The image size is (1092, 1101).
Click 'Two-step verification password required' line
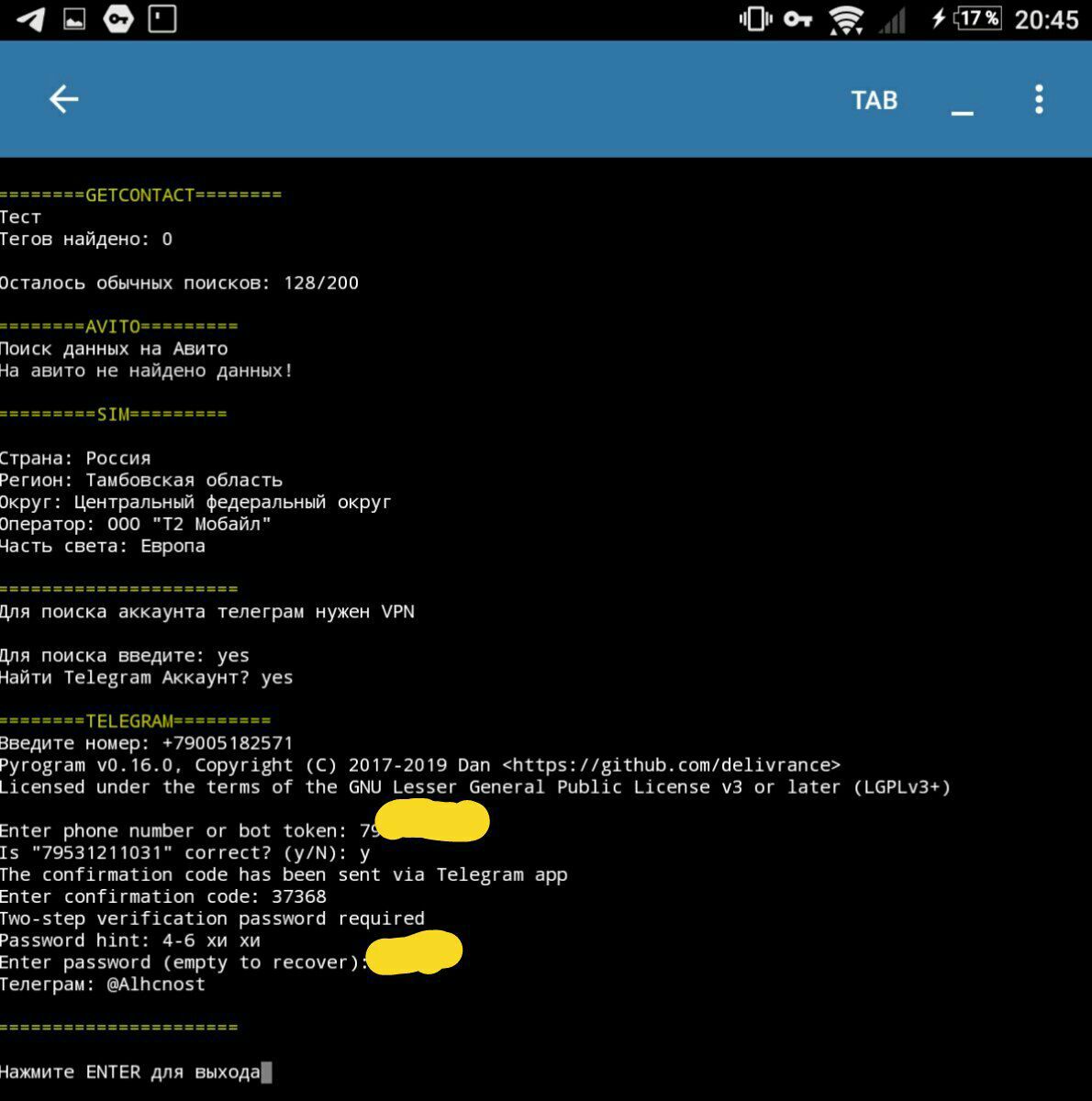212,918
